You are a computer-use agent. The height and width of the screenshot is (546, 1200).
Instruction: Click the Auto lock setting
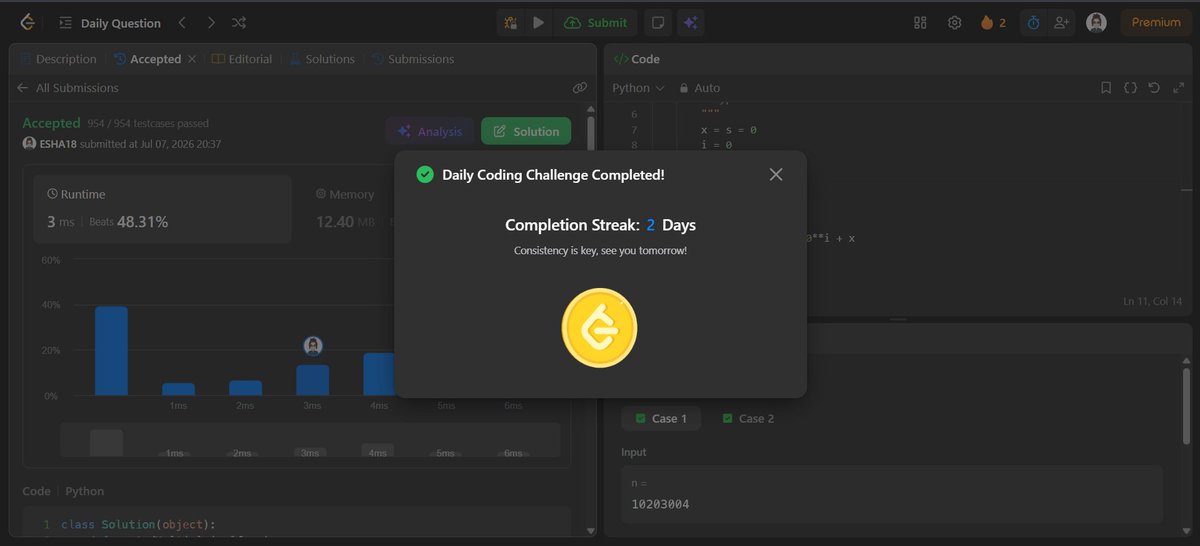[x=699, y=88]
